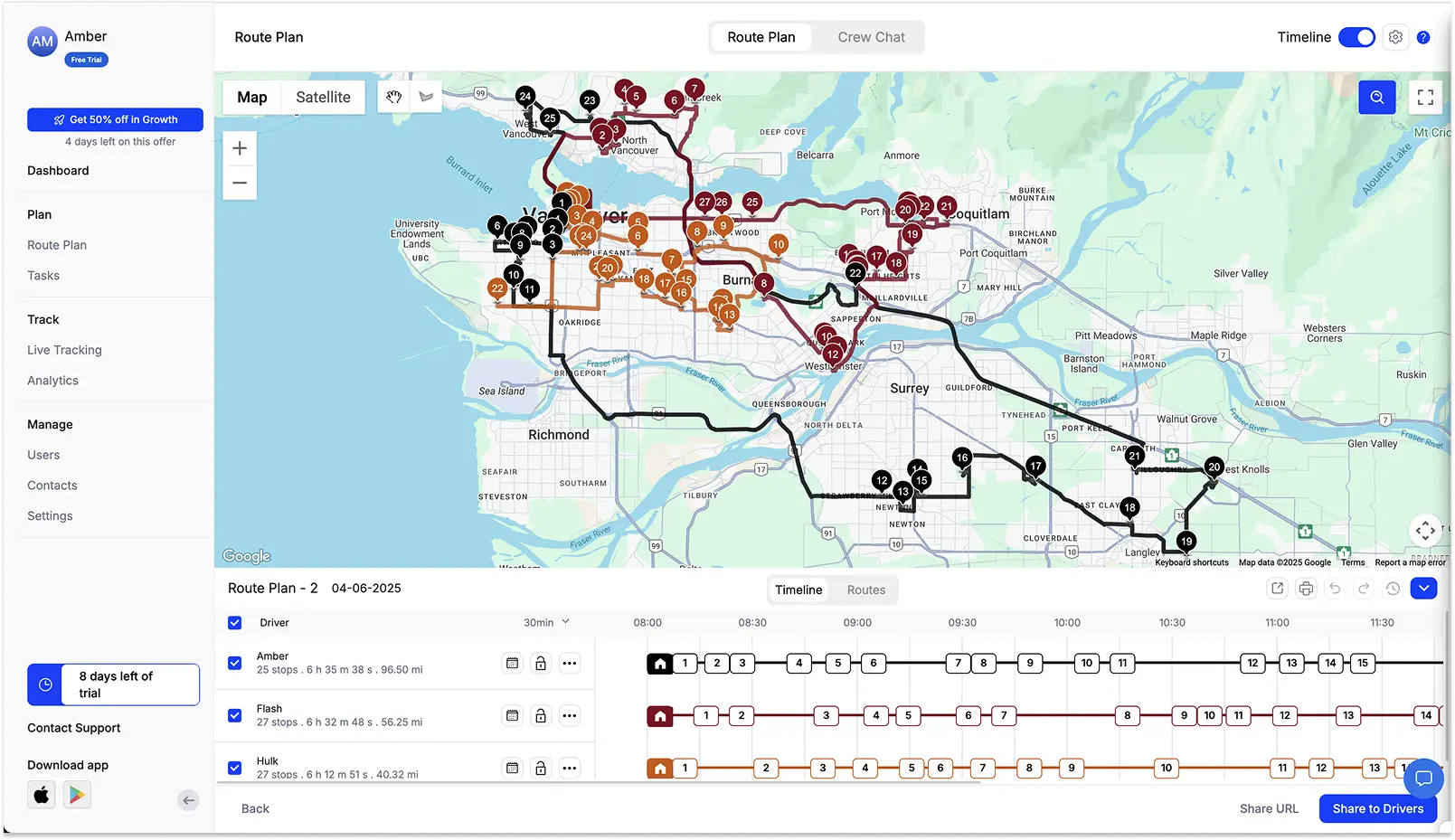Image resolution: width=1455 pixels, height=840 pixels.
Task: Switch to the Crew Chat tab
Action: 870,37
